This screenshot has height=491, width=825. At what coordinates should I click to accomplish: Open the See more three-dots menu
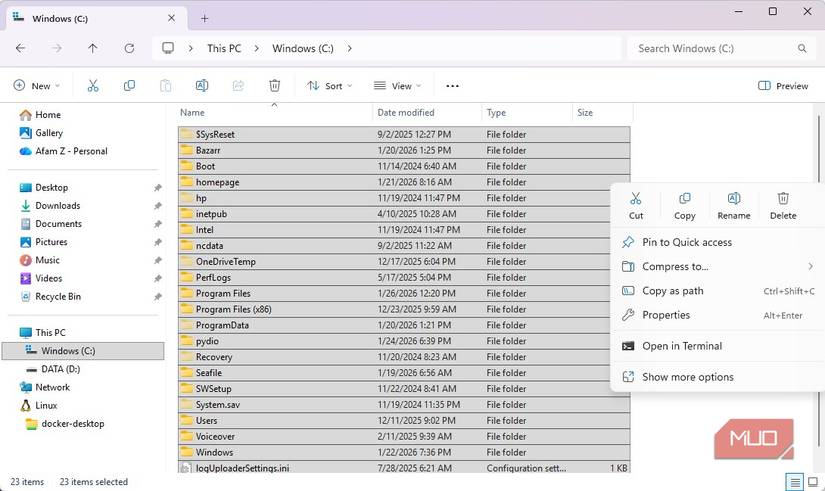[452, 86]
